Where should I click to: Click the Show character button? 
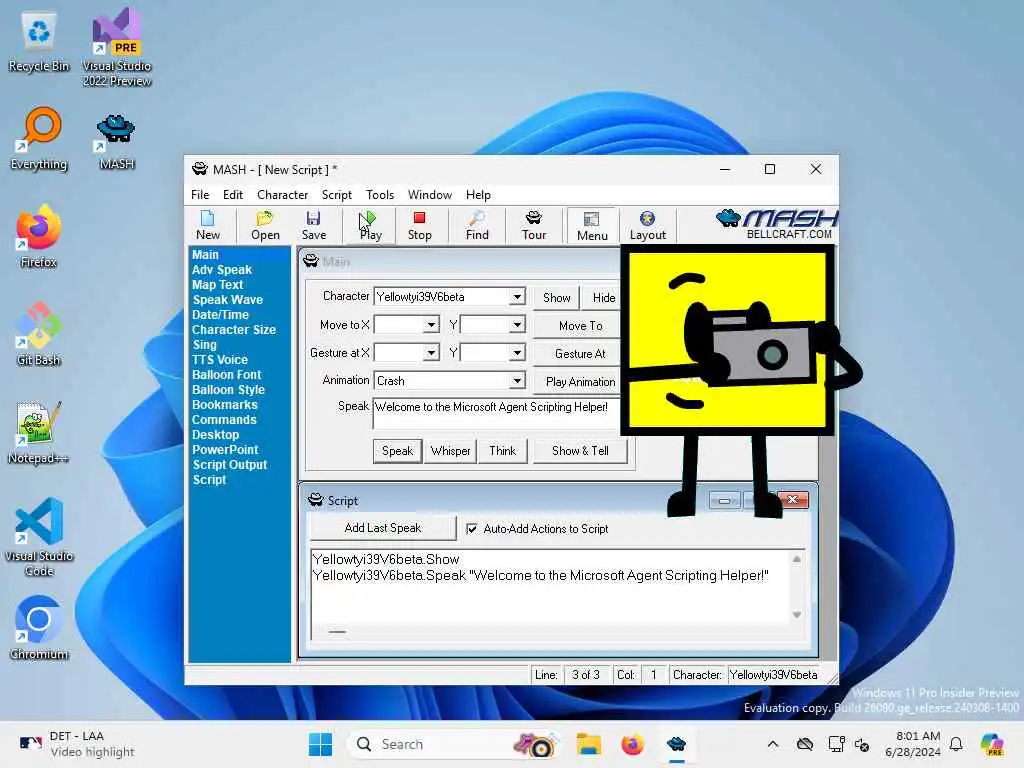point(556,298)
